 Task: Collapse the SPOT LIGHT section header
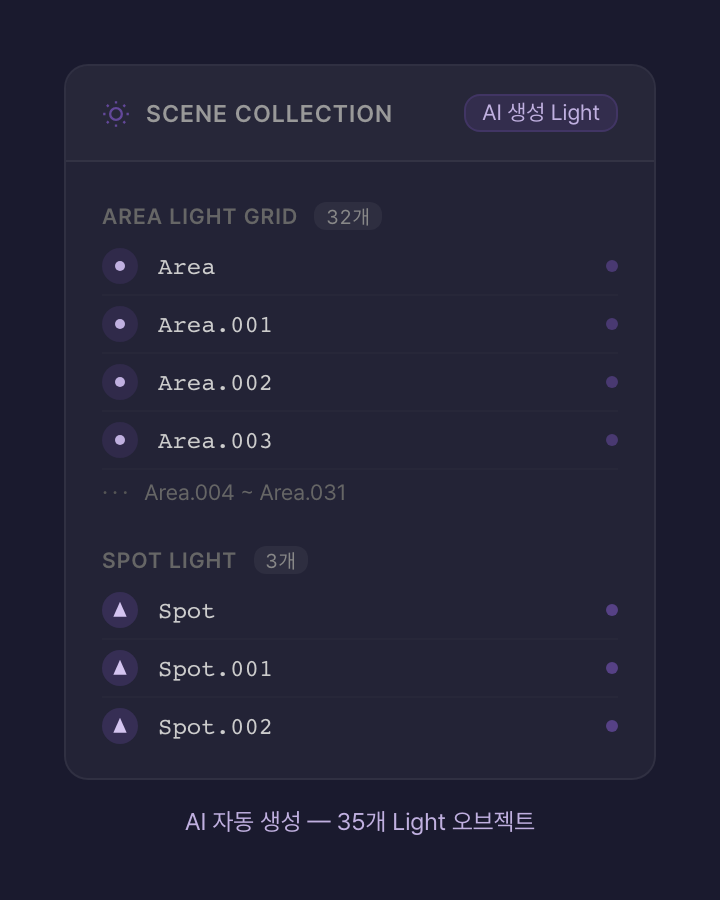(169, 561)
